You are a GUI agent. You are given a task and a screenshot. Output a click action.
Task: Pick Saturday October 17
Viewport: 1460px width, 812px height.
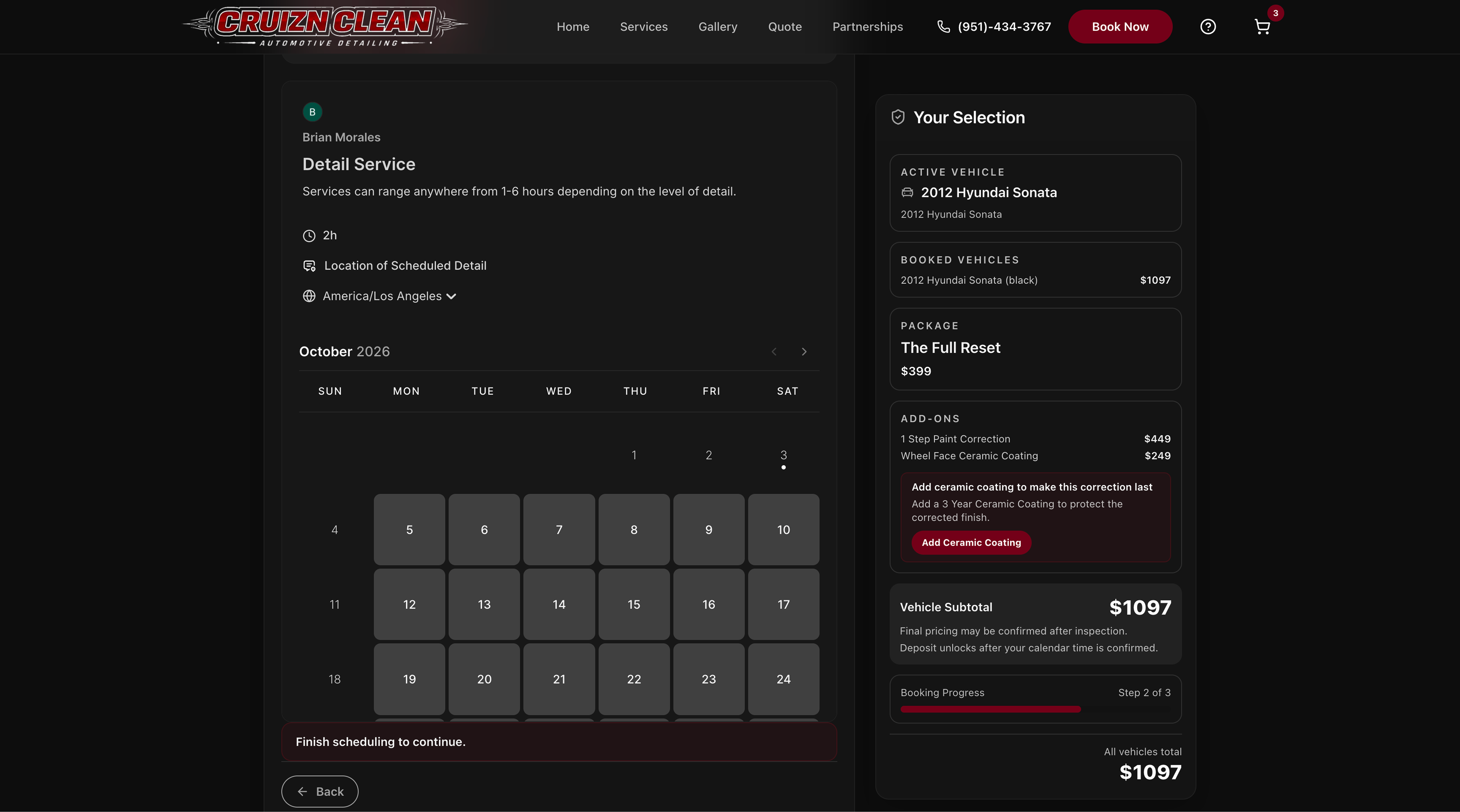[783, 604]
